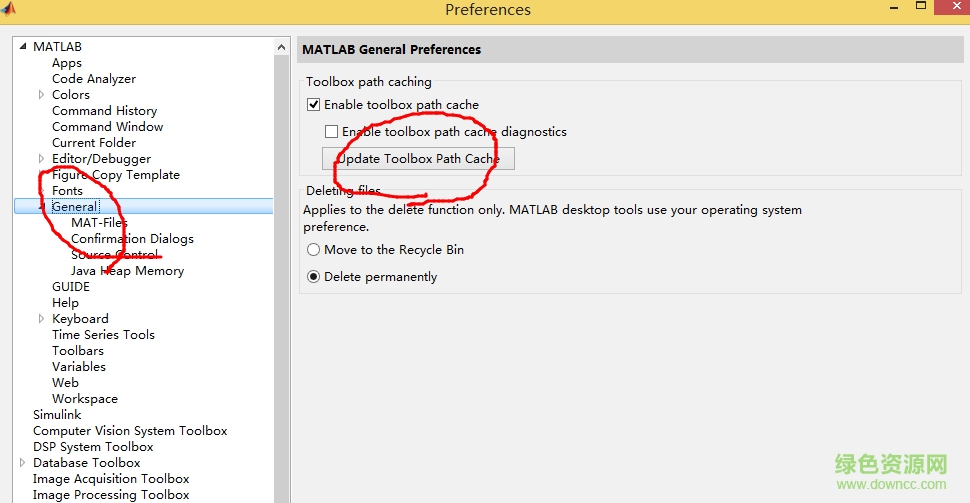Open MAT-Files preferences
Screen dimensions: 970x503
(100, 223)
